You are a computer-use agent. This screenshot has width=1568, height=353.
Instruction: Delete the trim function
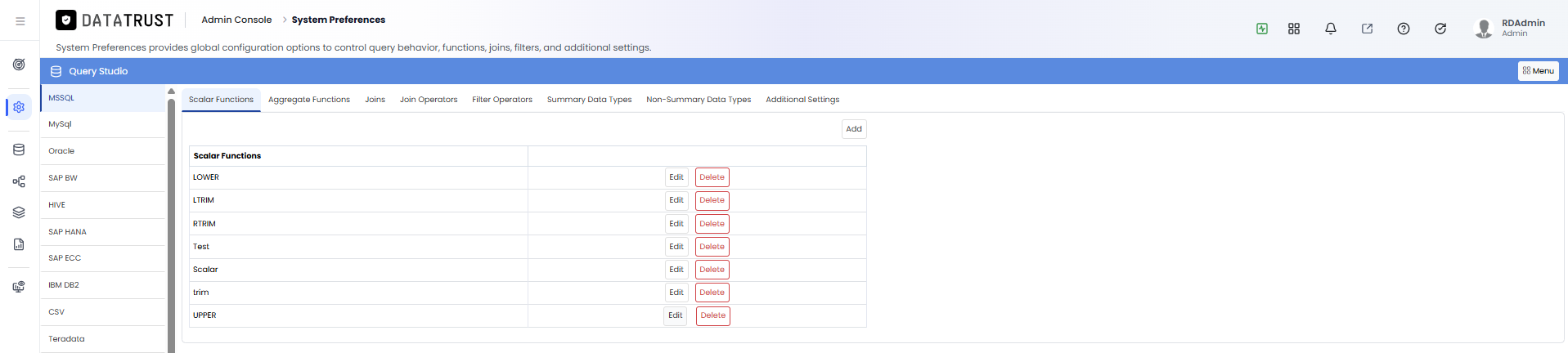(x=712, y=293)
